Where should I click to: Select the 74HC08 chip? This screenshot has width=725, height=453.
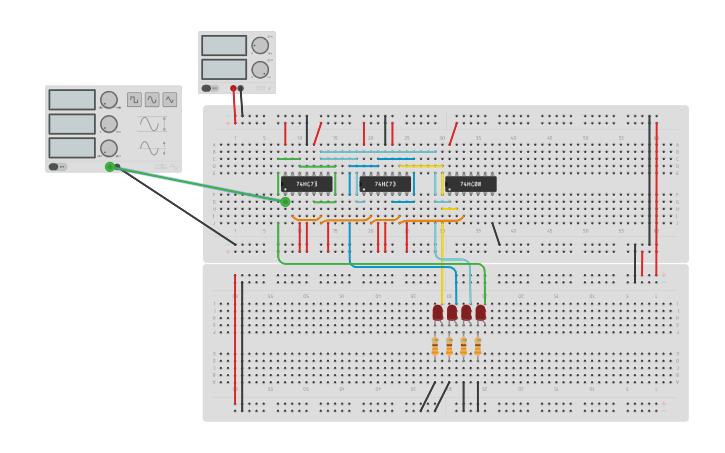(471, 184)
